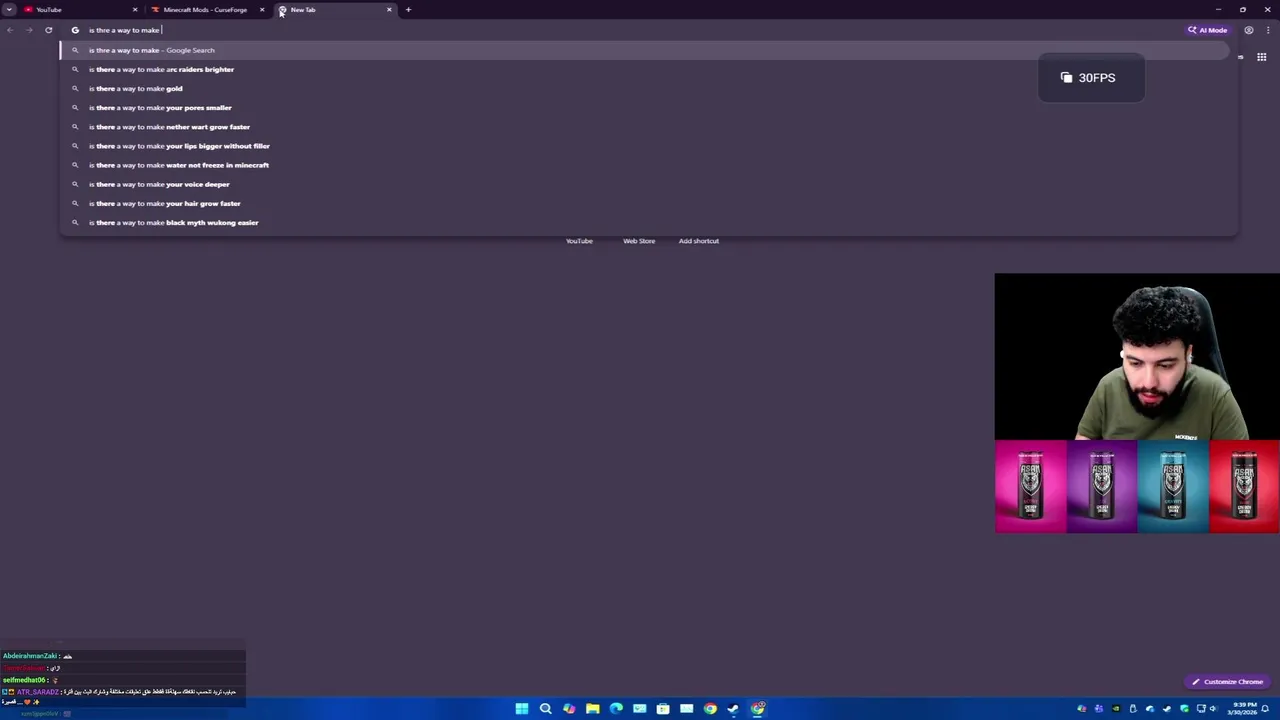Open Chrome three-dot menu
Image resolution: width=1280 pixels, height=720 pixels.
(1268, 30)
